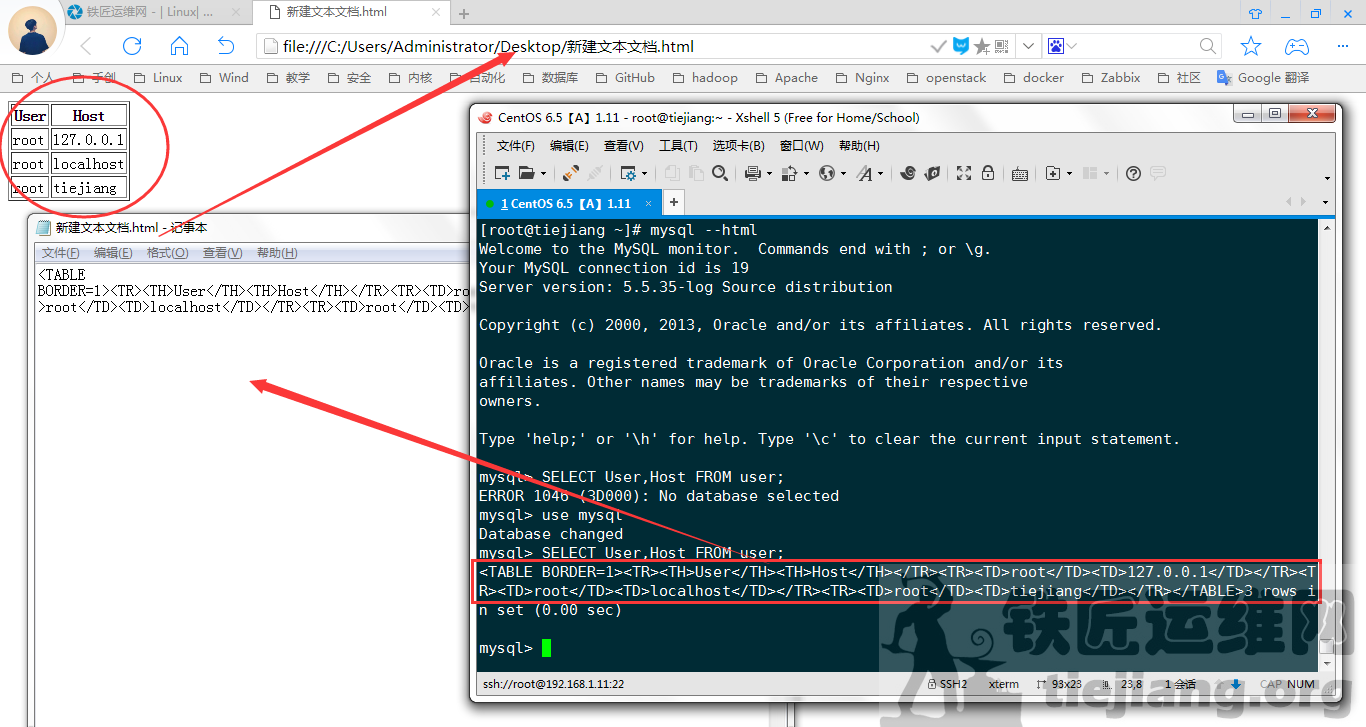Expand the Xshell globe encoding dropdown arrow
This screenshot has height=727, width=1366.
842,174
